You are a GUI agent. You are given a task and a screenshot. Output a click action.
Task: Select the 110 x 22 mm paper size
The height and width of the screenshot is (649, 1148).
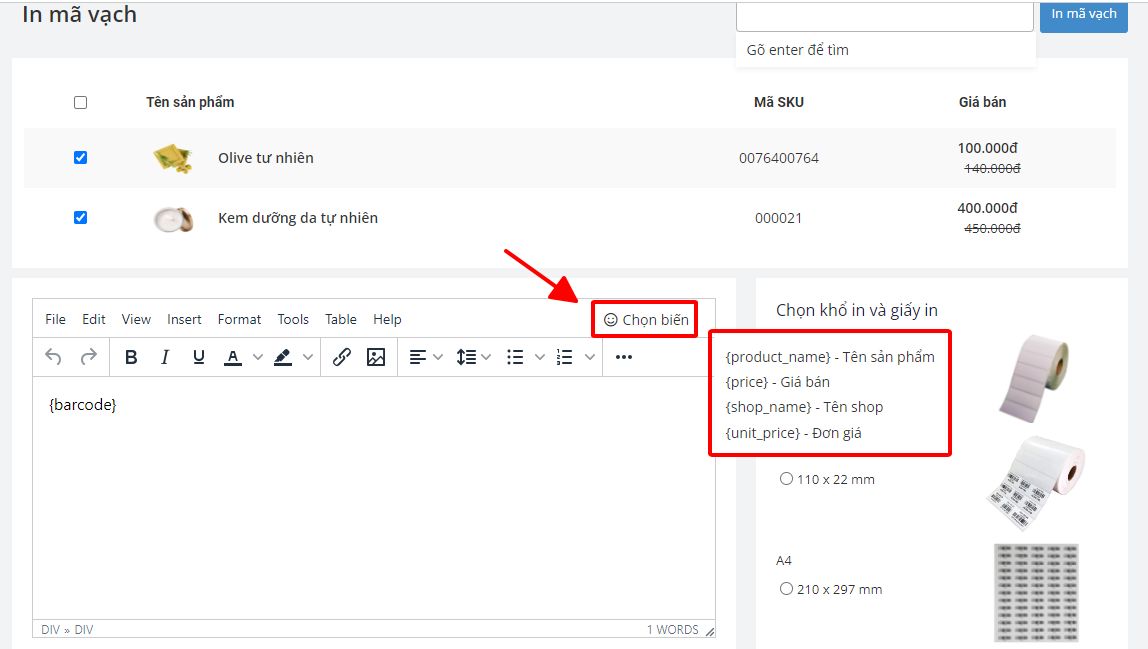pos(787,479)
